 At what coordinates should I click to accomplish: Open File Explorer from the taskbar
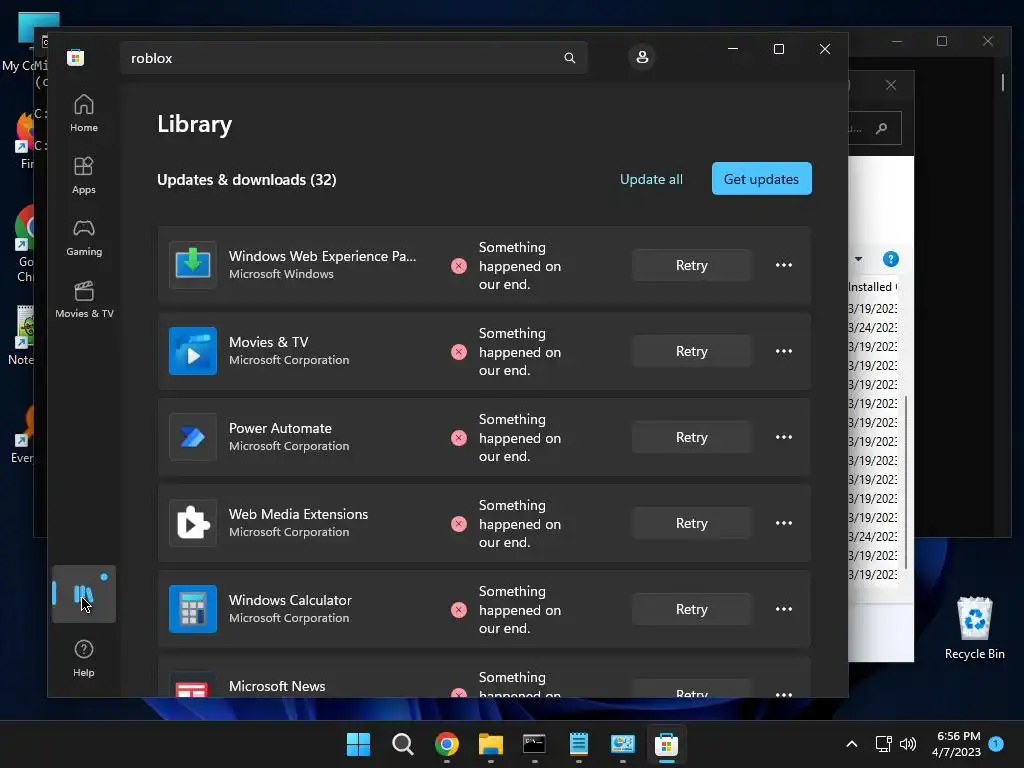[490, 744]
